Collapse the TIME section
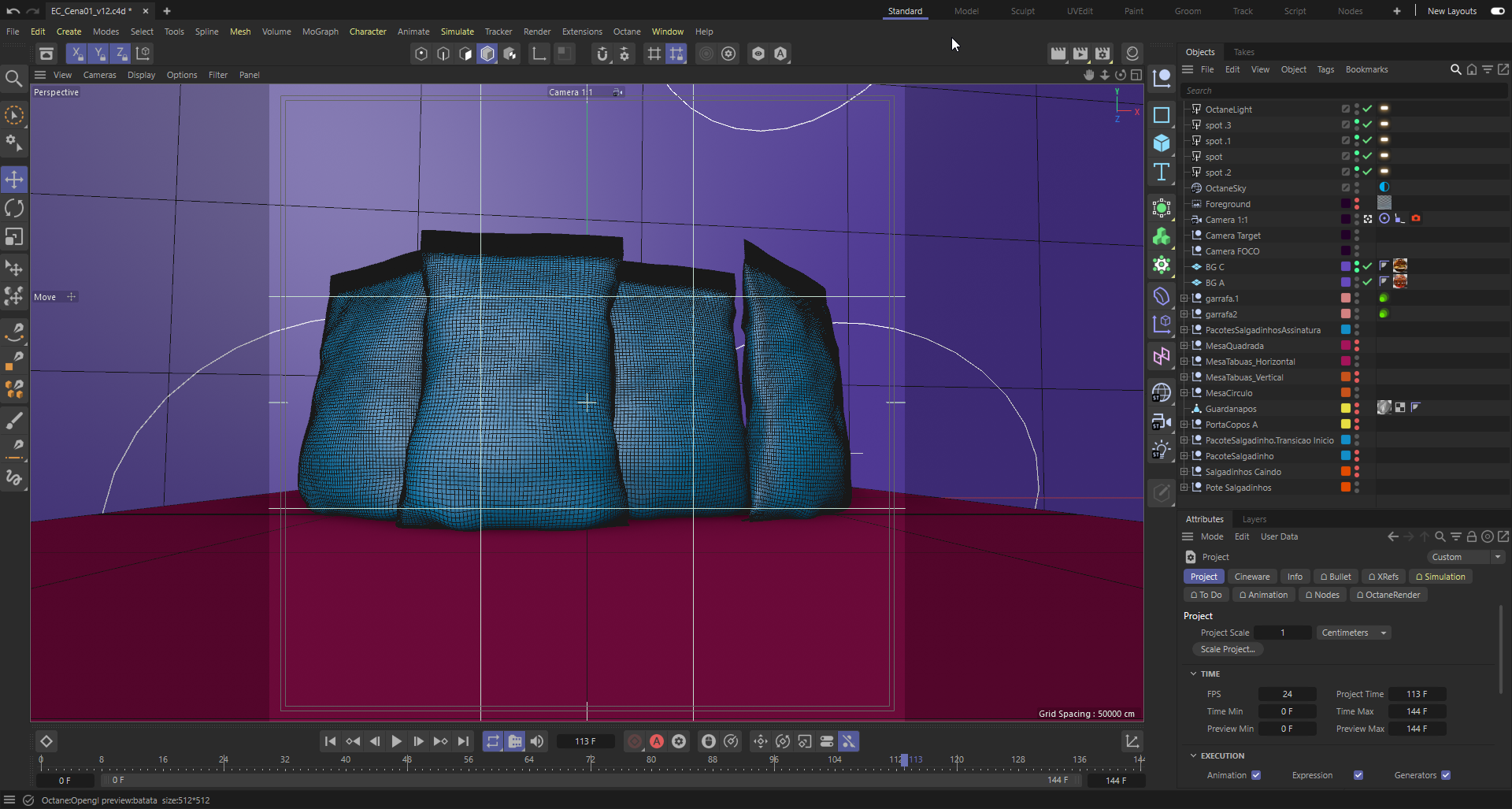This screenshot has height=809, width=1512. 1193,674
